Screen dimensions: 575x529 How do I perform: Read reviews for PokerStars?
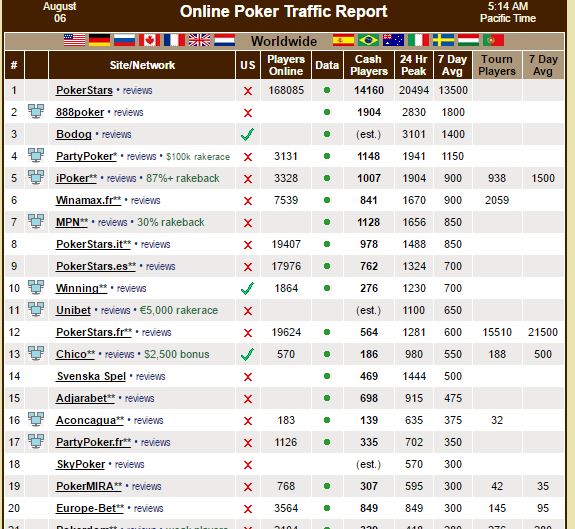coord(138,91)
